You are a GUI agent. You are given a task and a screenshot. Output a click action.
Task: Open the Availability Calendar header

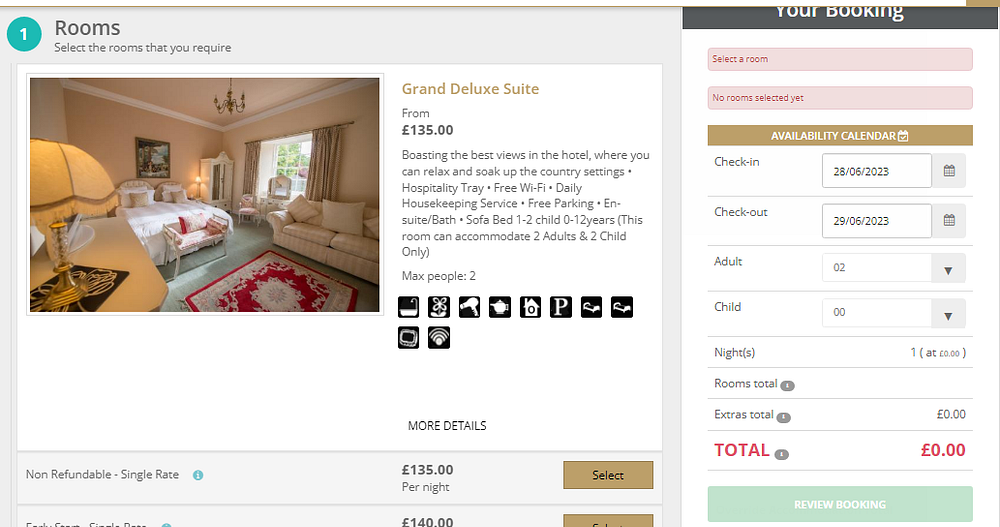(840, 135)
